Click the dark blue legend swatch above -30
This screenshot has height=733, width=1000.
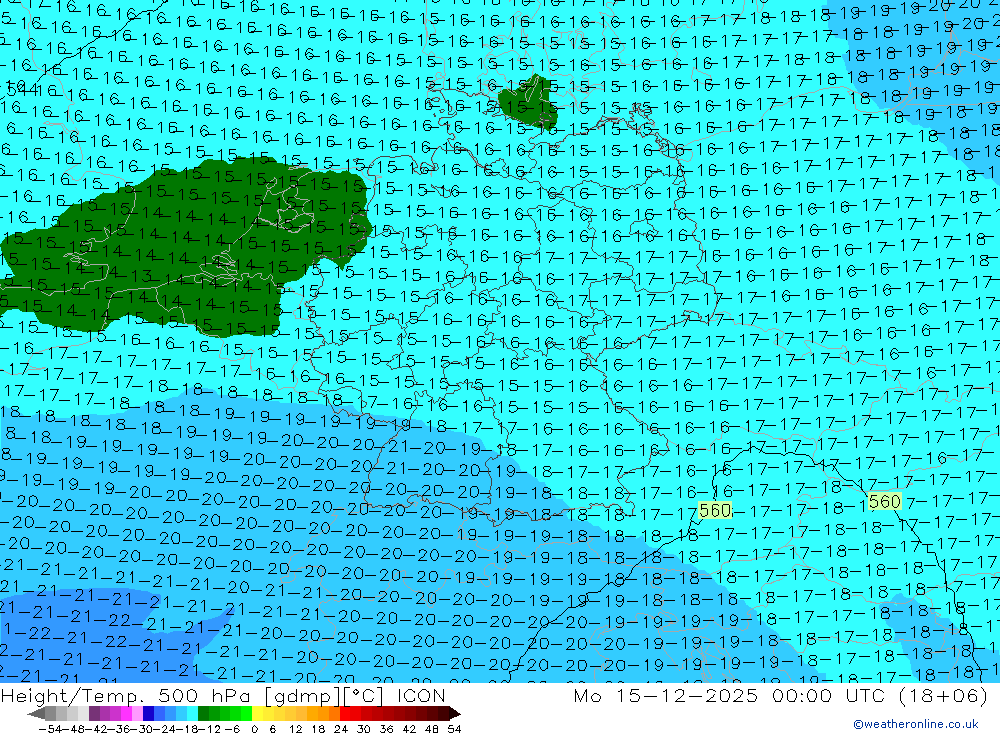pyautogui.click(x=149, y=714)
